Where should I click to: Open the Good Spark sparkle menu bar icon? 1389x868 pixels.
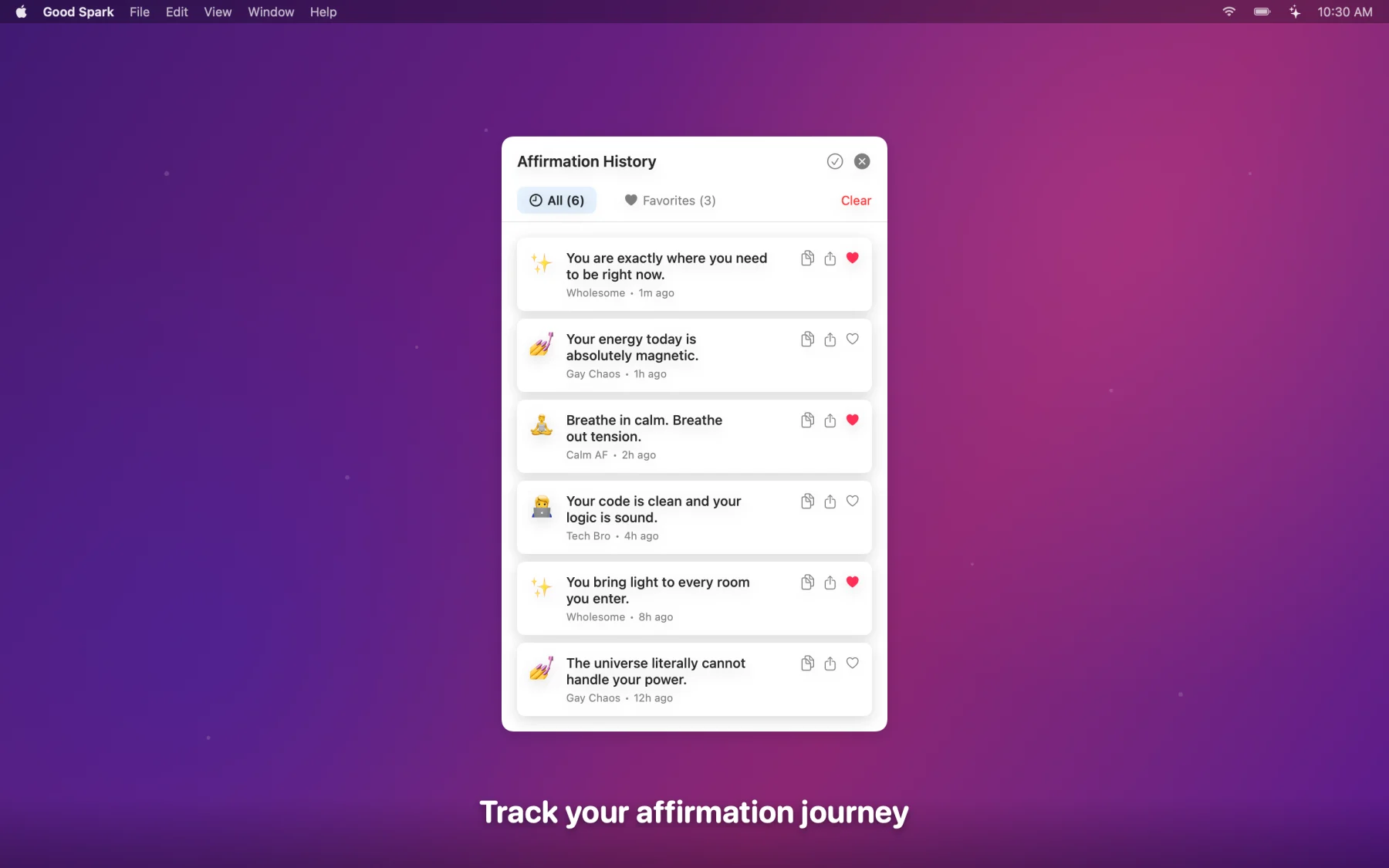pyautogui.click(x=1295, y=12)
